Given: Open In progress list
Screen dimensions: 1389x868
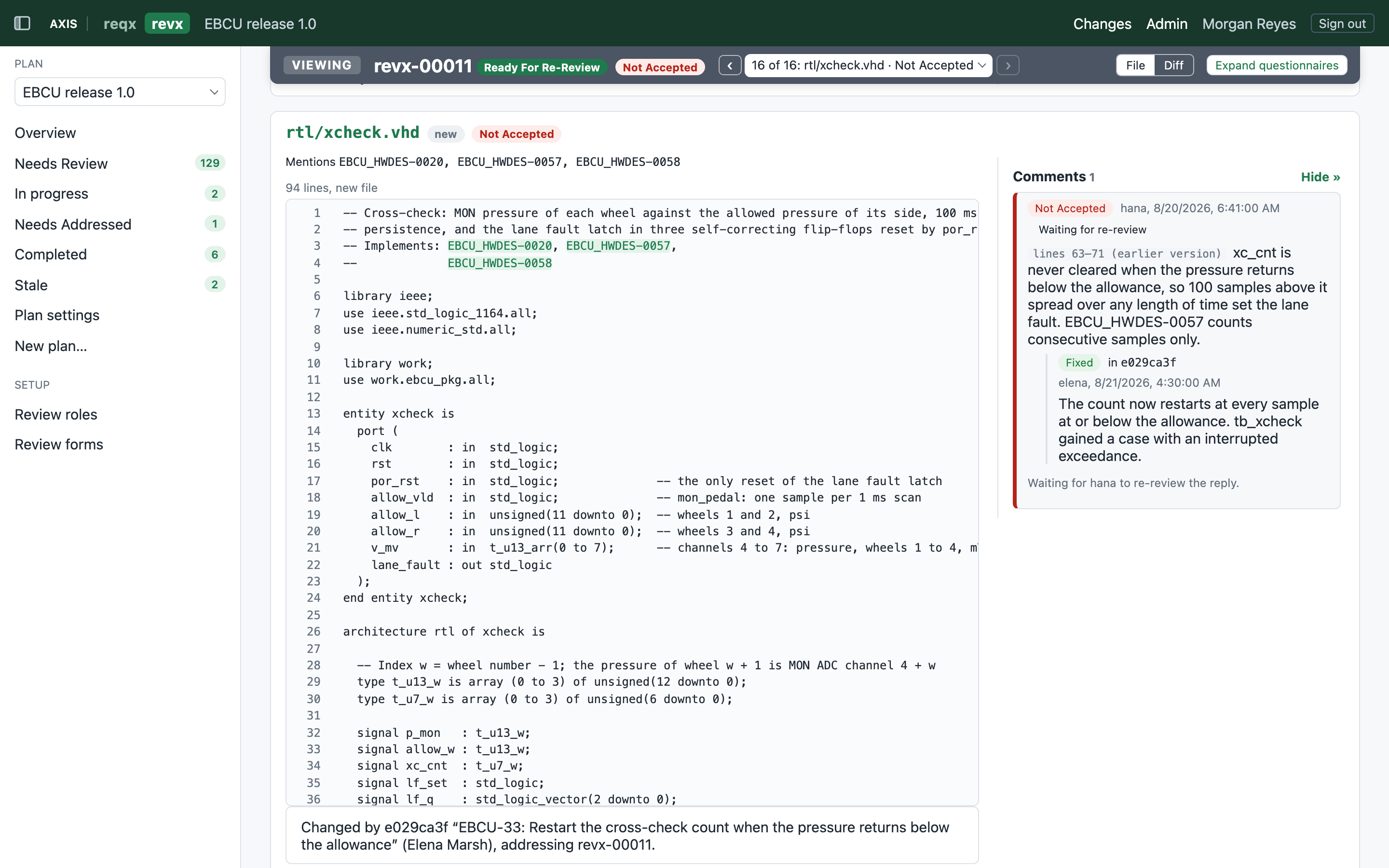Looking at the screenshot, I should coord(52,193).
